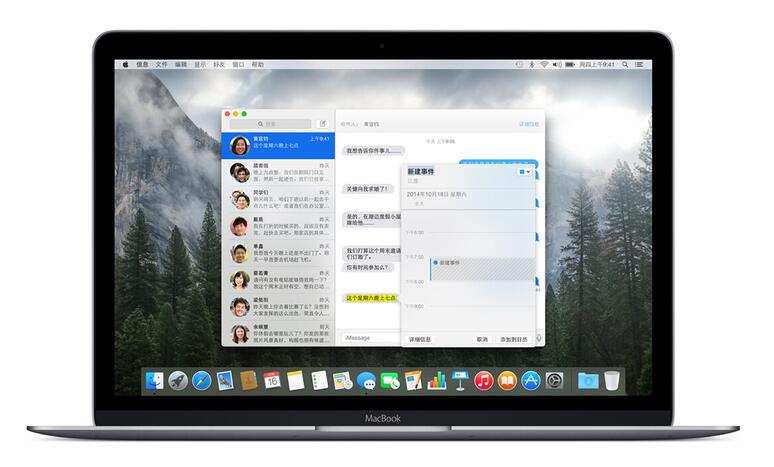Select the fifth conversation, man's avatar on yellow
774x467 pixels.
(x=278, y=253)
